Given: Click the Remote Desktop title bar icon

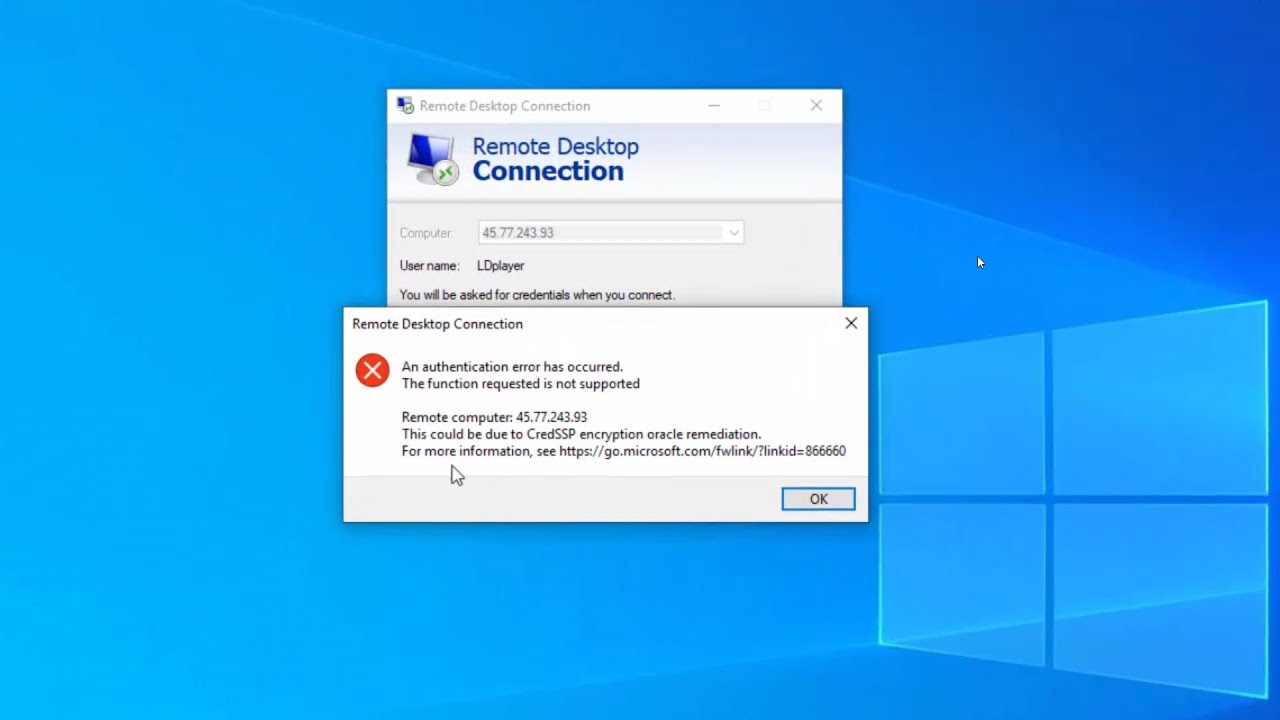Looking at the screenshot, I should pos(405,105).
